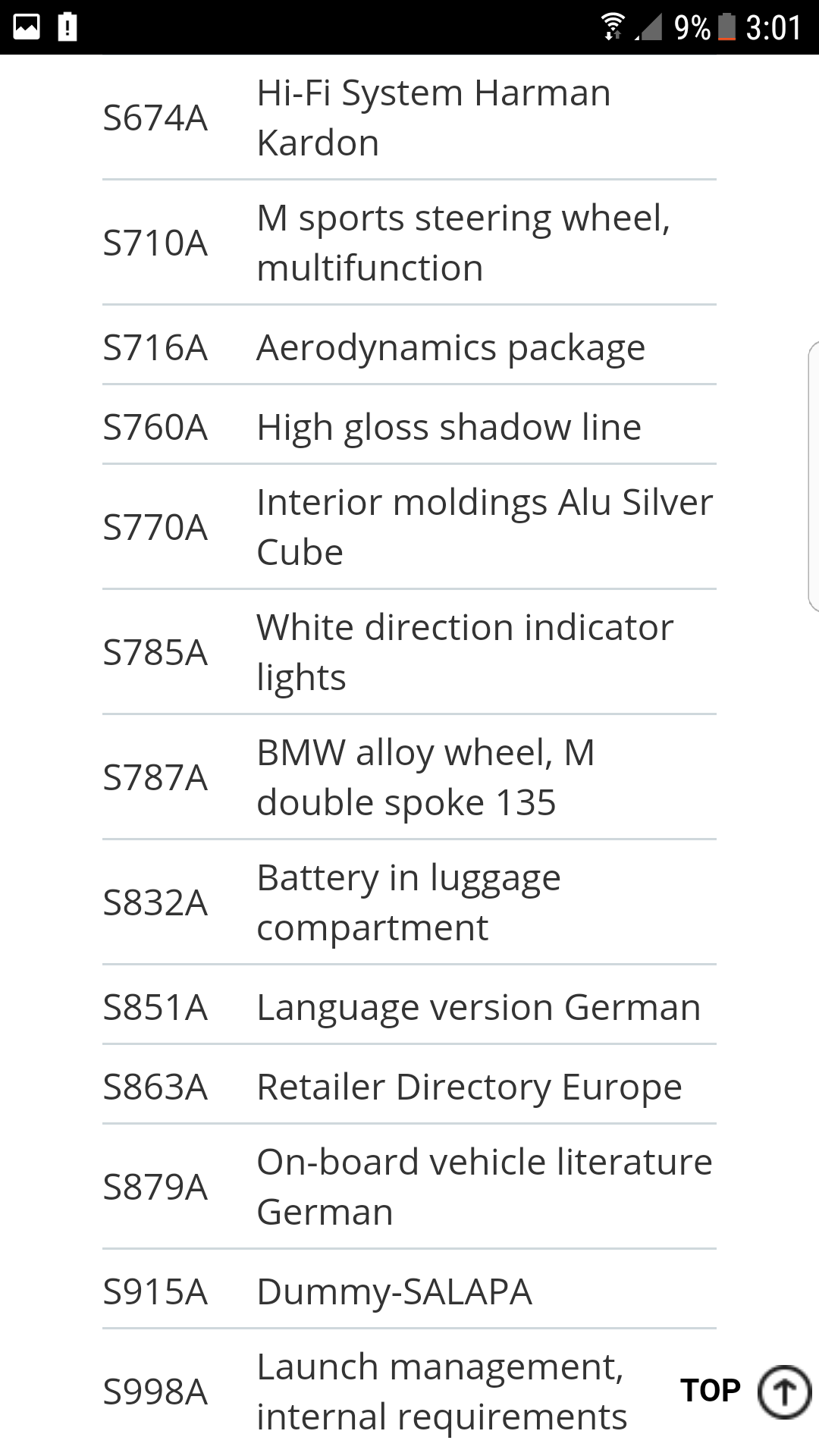
Task: Tap the alert notification icon in status bar
Action: tap(67, 27)
